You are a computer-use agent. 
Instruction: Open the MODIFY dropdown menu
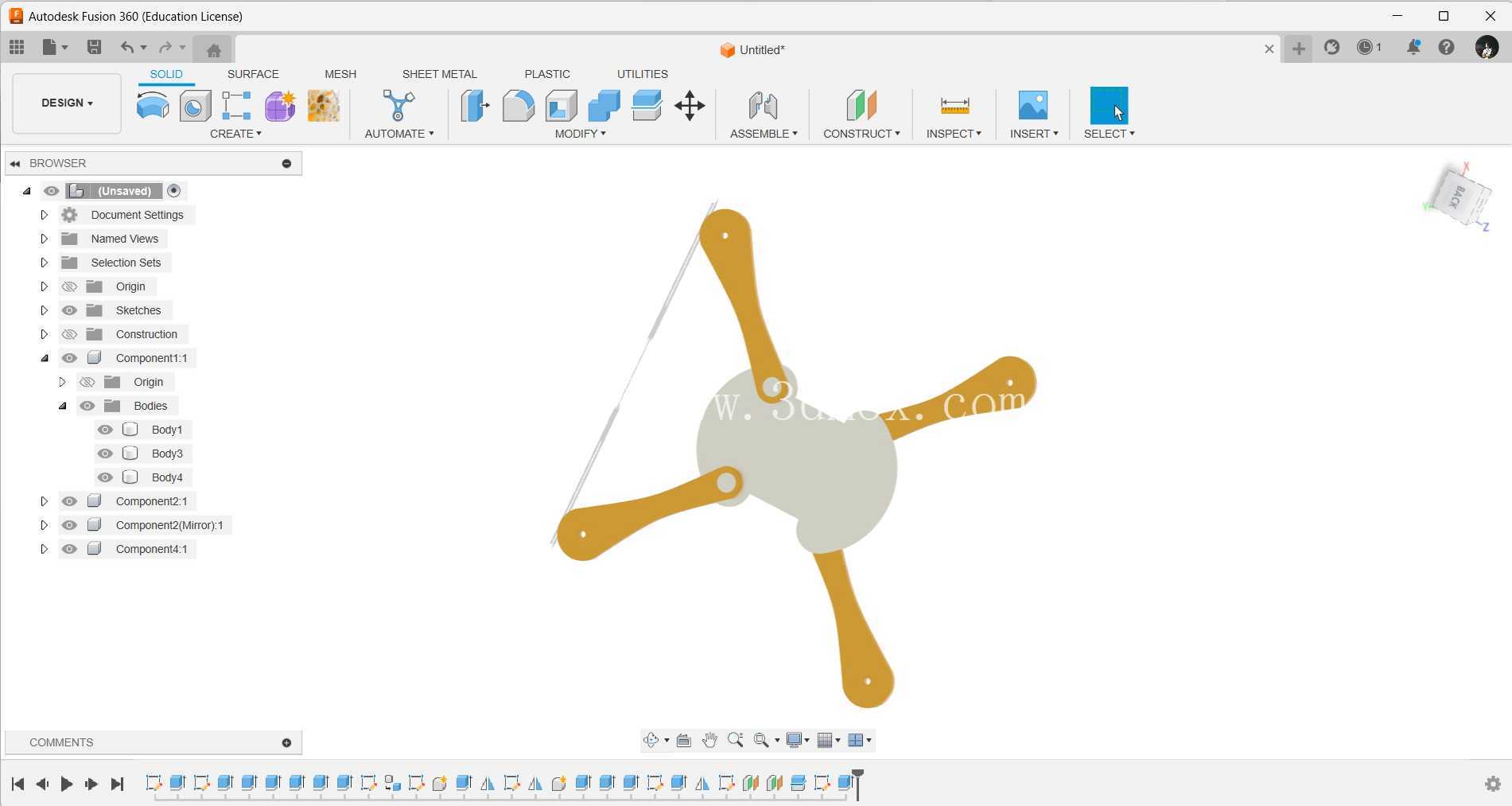(580, 134)
